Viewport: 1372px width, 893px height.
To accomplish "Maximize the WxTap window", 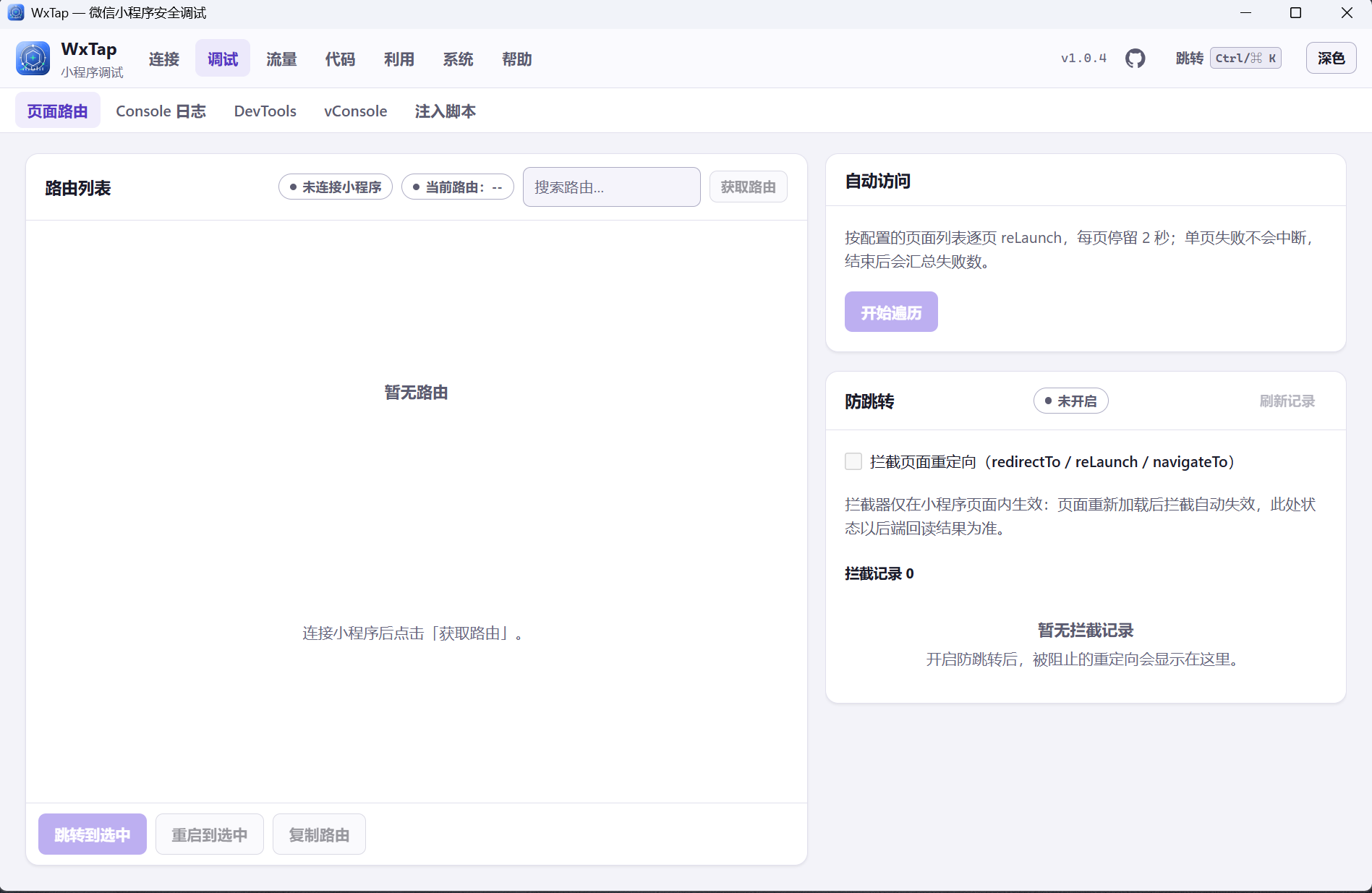I will (1296, 13).
